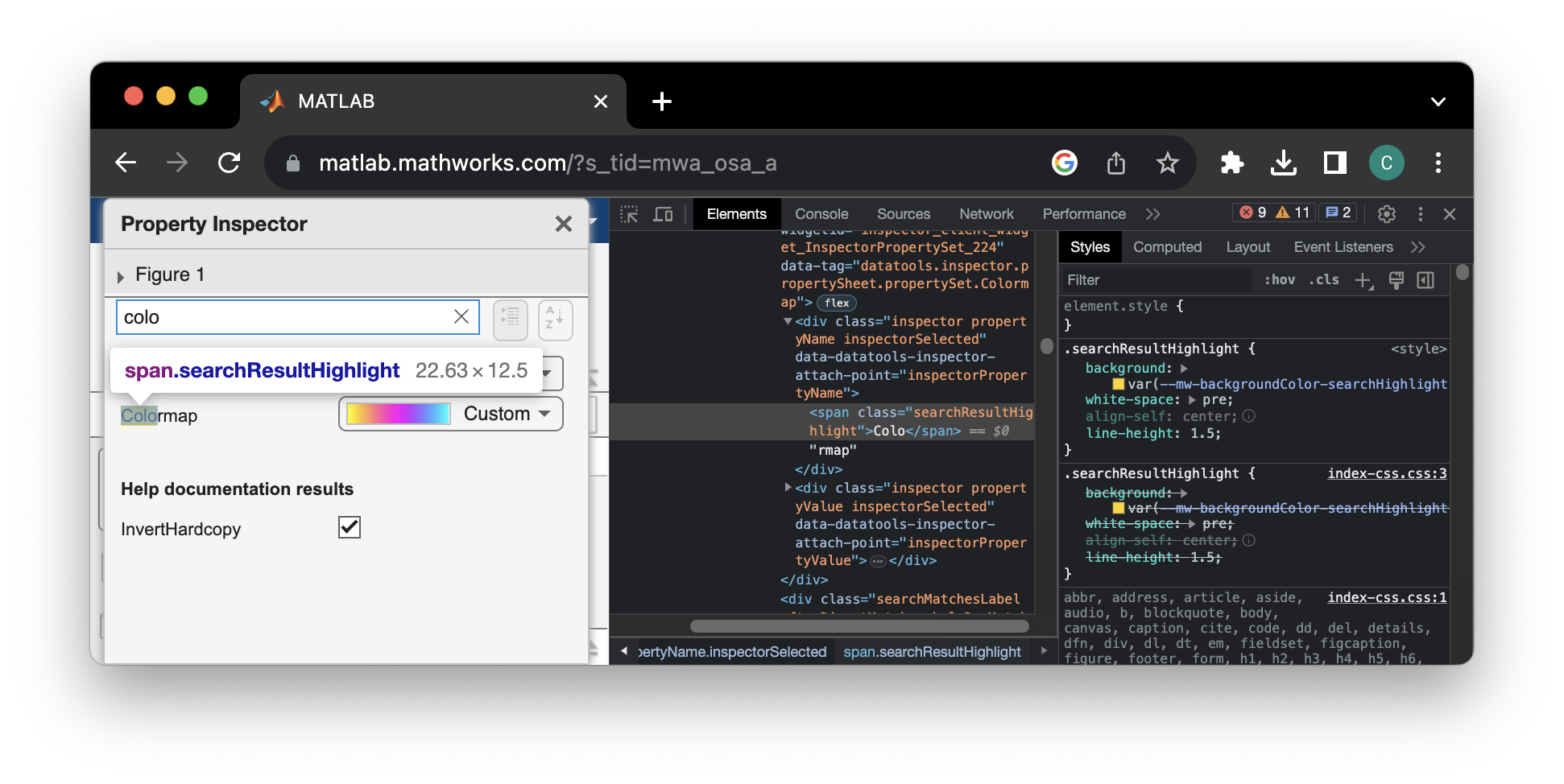Image resolution: width=1564 pixels, height=784 pixels.
Task: Click the inspect element picker icon
Action: (x=629, y=214)
